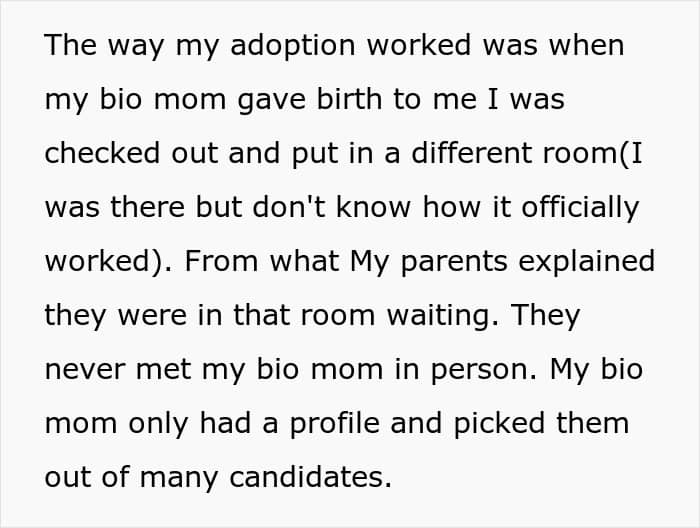Click the word "The" at paragraph start
Viewport: 700px width, 528px height.
coord(71,45)
